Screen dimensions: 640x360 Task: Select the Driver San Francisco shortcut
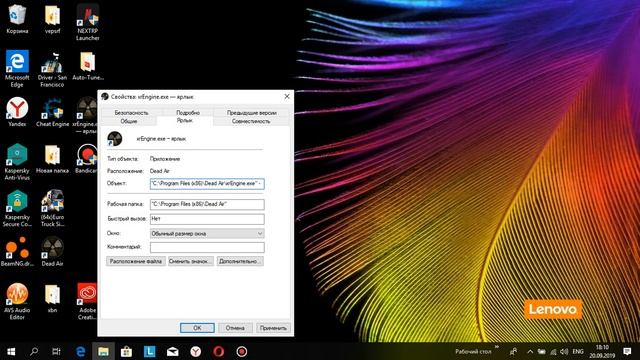[x=52, y=69]
